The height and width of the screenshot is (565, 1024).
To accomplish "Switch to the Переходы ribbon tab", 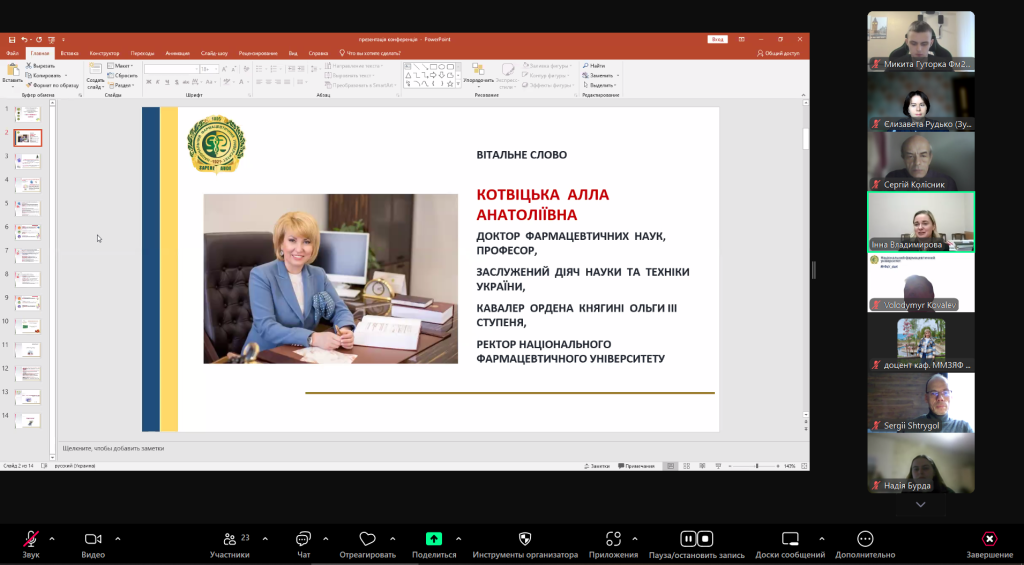I will pos(142,54).
